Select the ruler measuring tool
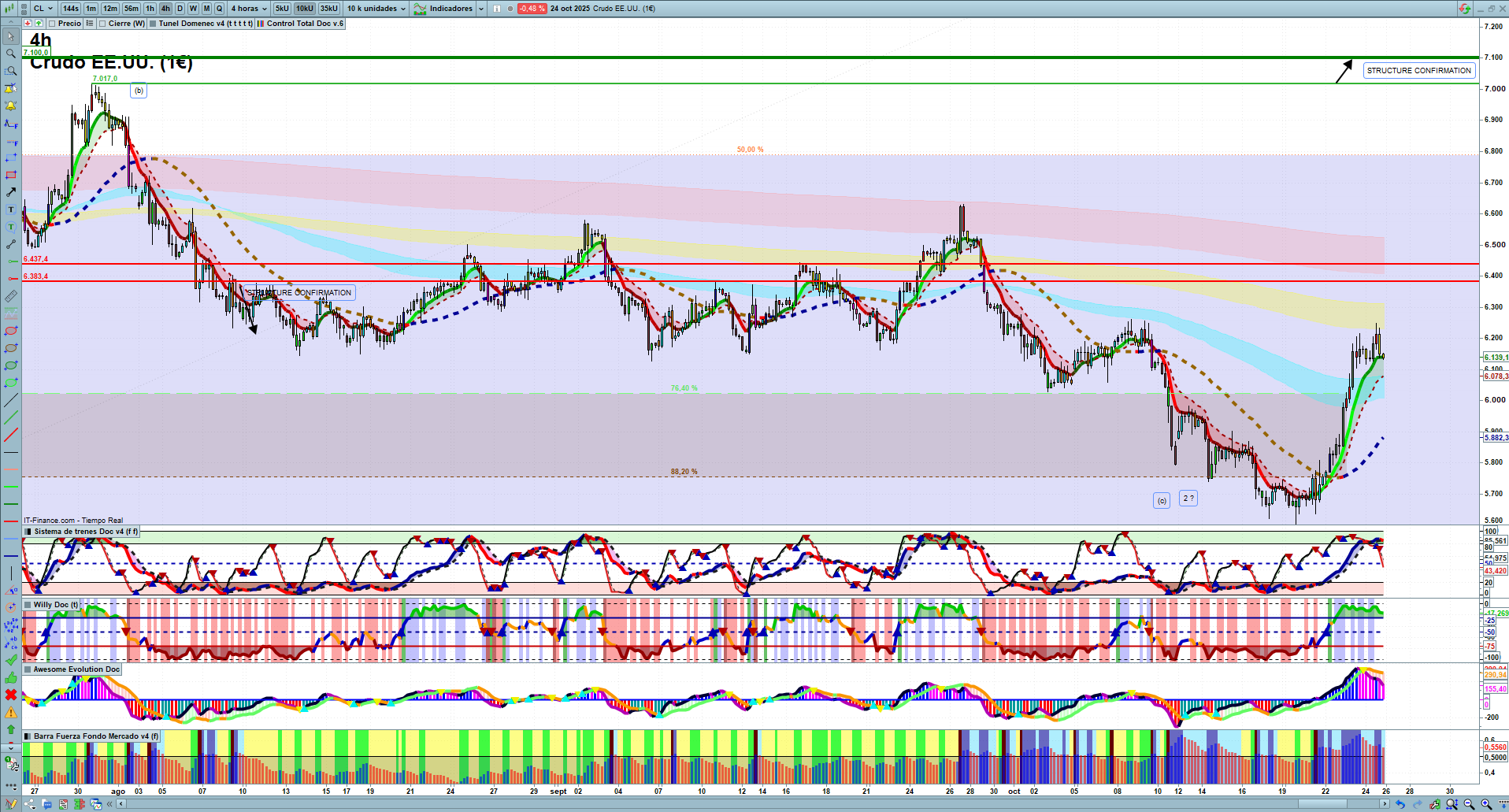Screen dimensions: 1509x812 pyautogui.click(x=11, y=296)
